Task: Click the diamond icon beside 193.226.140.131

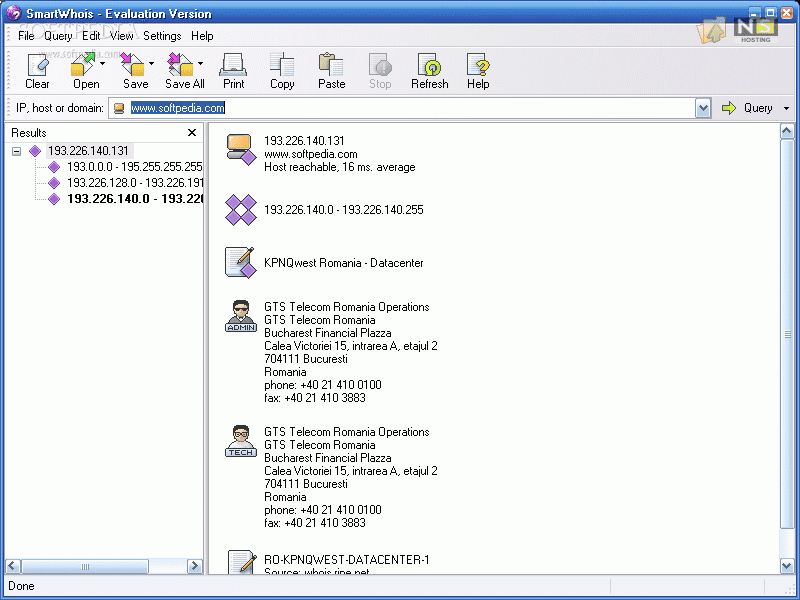Action: click(35, 151)
